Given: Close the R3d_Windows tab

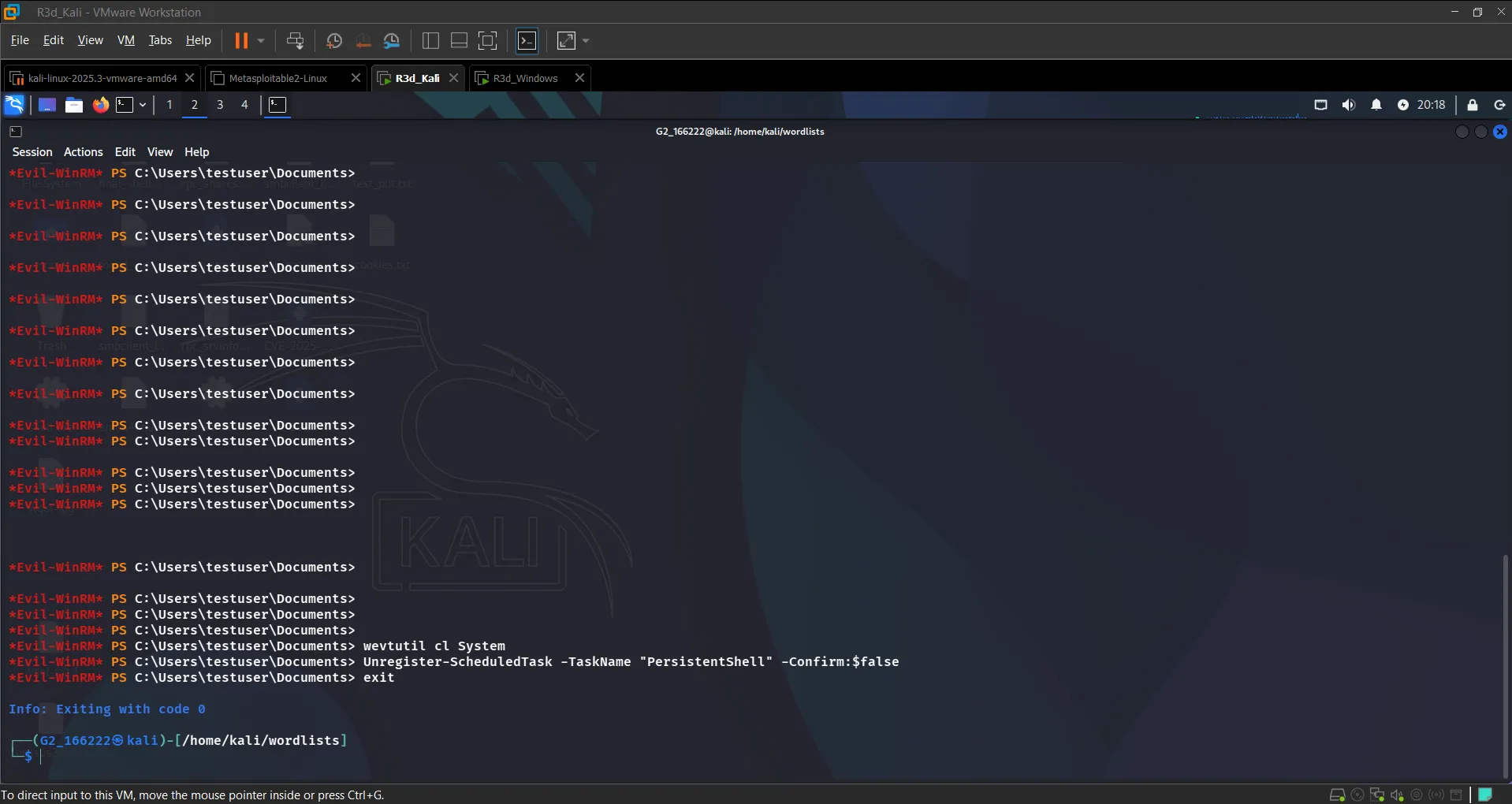Looking at the screenshot, I should click(x=579, y=78).
